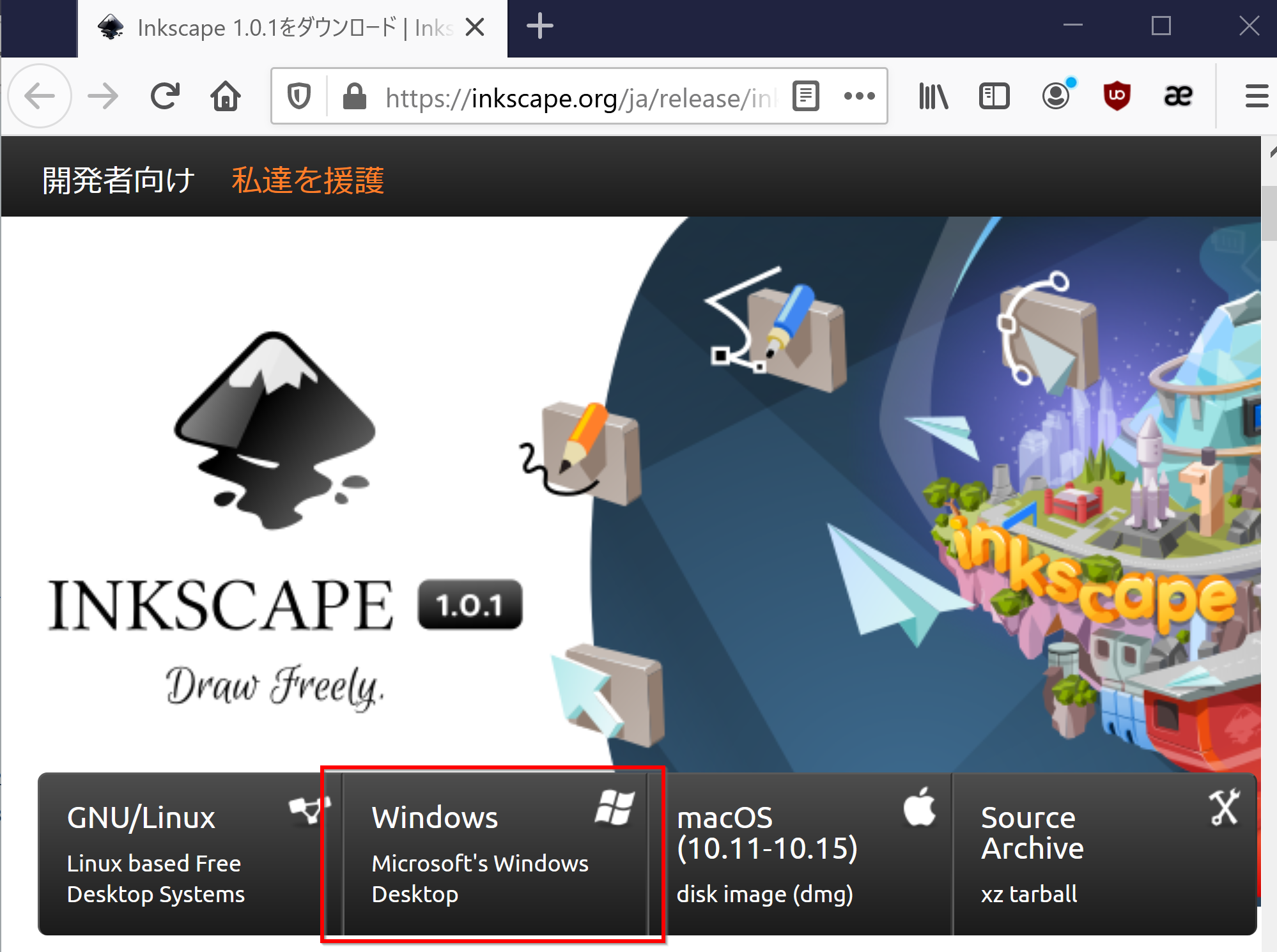Open the Firefox Library icon
This screenshot has height=952, width=1277.
coord(933,96)
